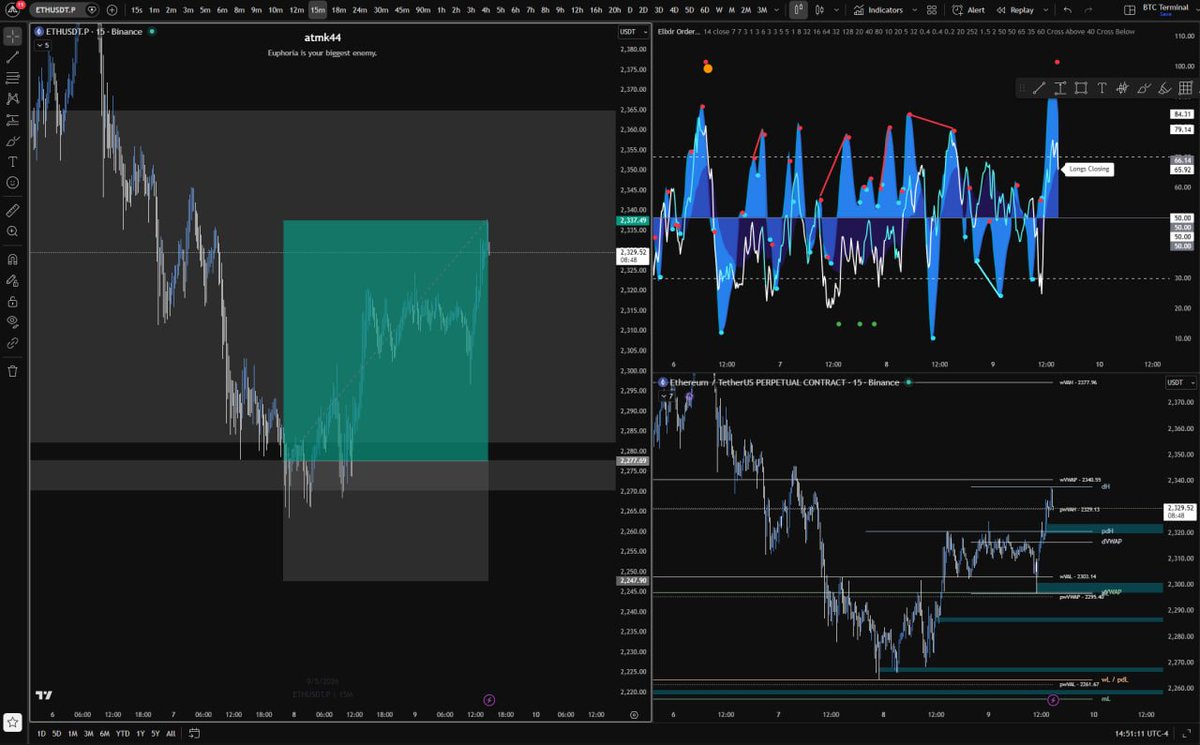
Task: Select the 3M date range
Action: coord(89,733)
